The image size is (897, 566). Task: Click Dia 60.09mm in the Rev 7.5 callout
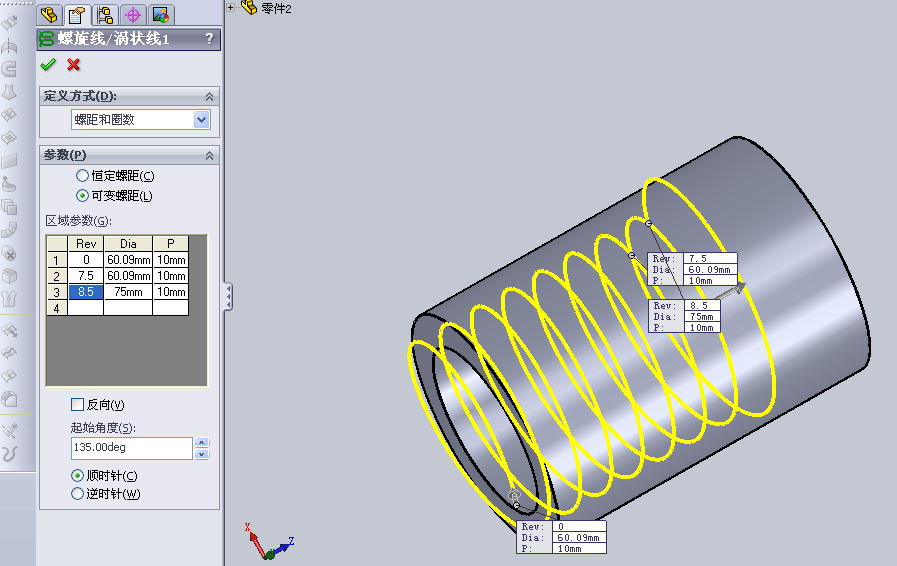(709, 269)
